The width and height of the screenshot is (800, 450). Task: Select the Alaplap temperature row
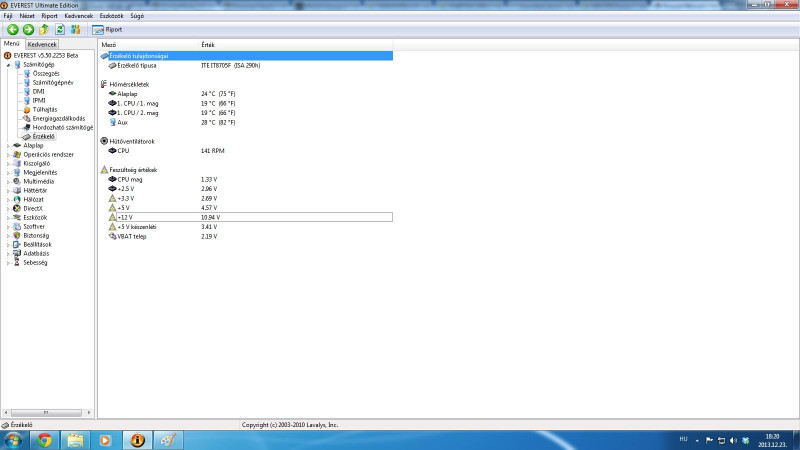[246, 94]
